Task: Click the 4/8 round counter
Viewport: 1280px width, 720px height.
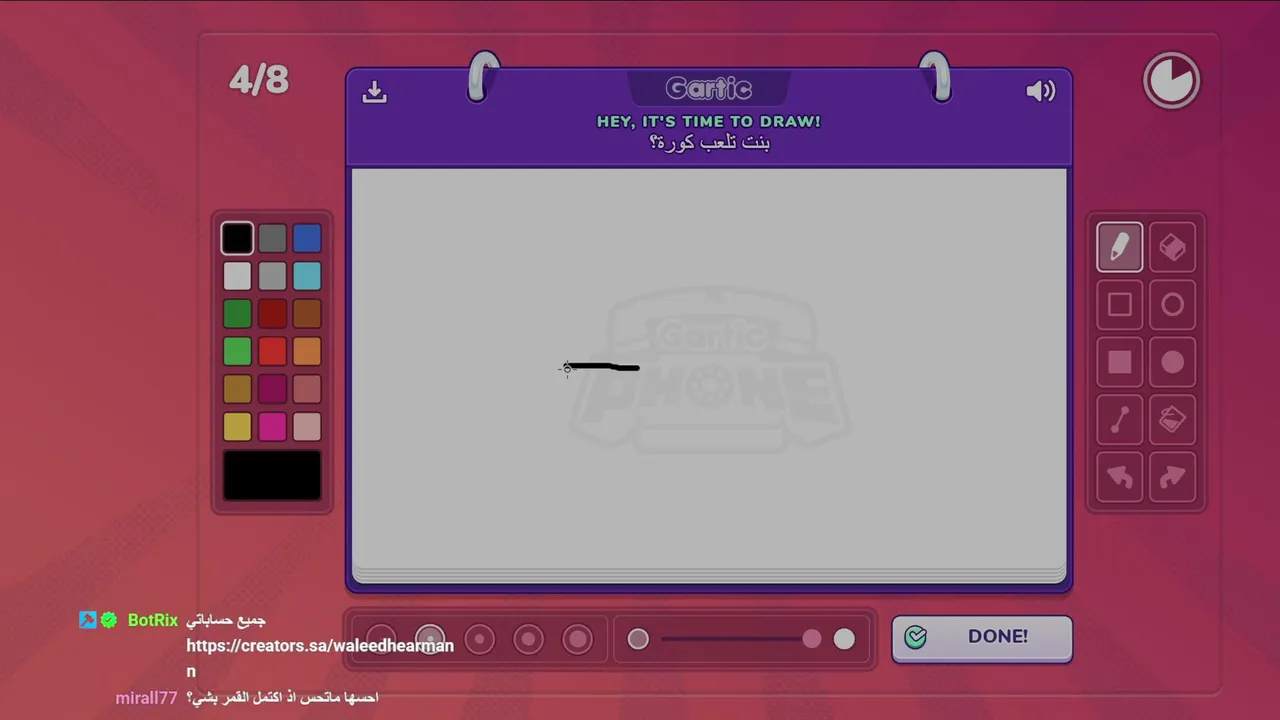Action: [x=259, y=80]
